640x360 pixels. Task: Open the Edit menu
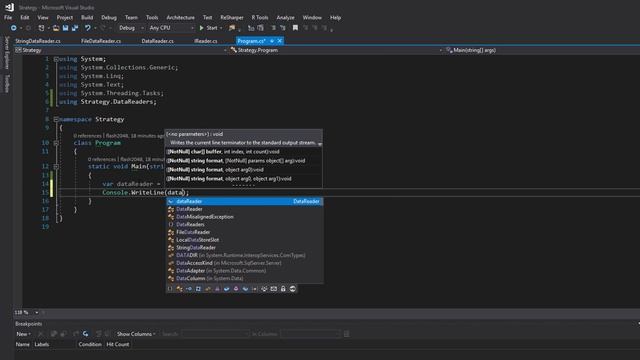(25, 18)
